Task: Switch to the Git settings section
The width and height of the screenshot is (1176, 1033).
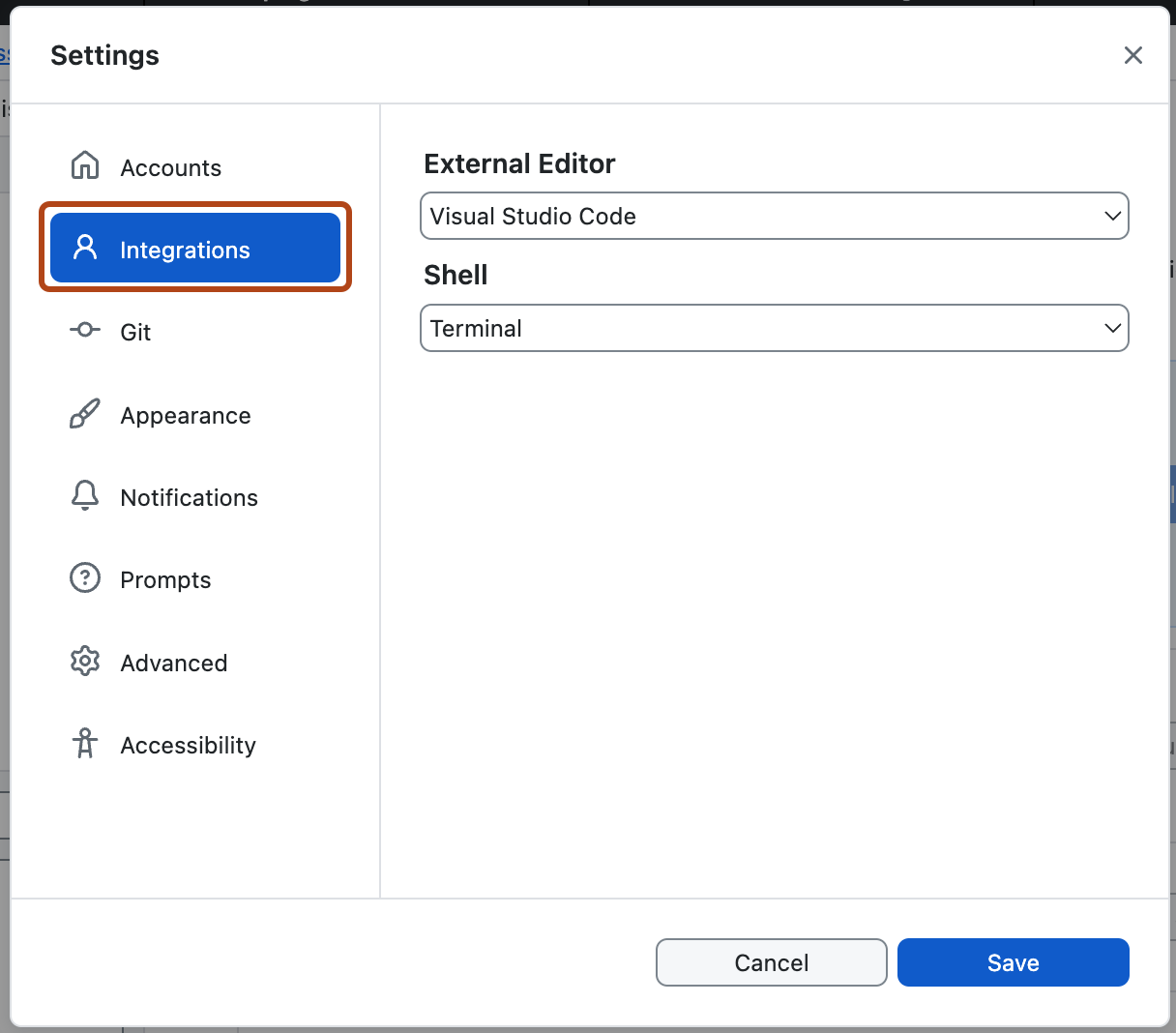Action: tap(135, 331)
